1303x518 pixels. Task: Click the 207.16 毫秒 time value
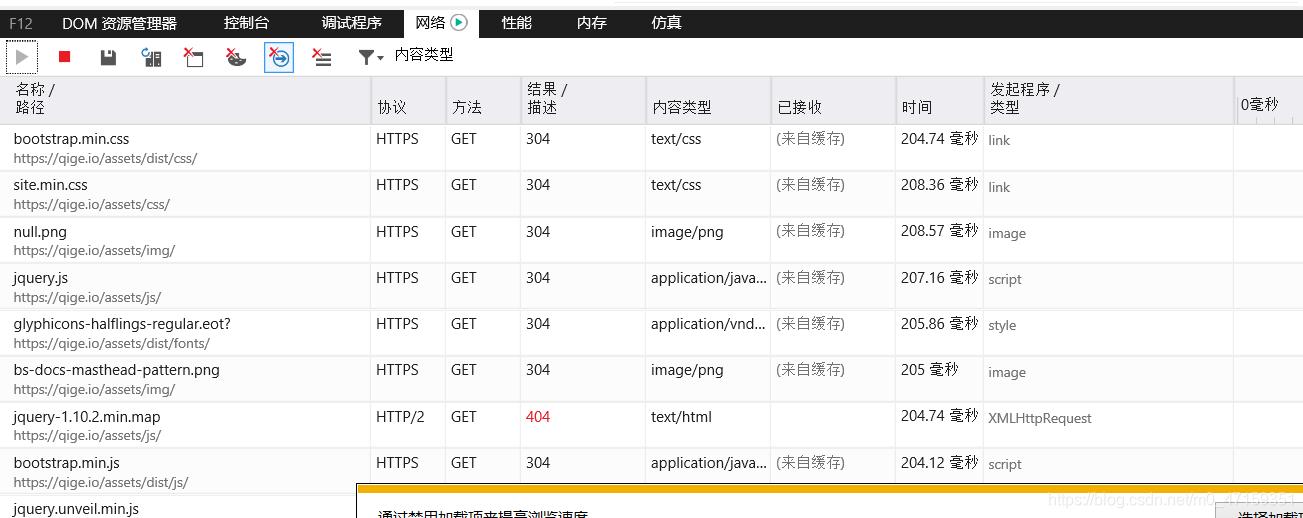point(939,277)
